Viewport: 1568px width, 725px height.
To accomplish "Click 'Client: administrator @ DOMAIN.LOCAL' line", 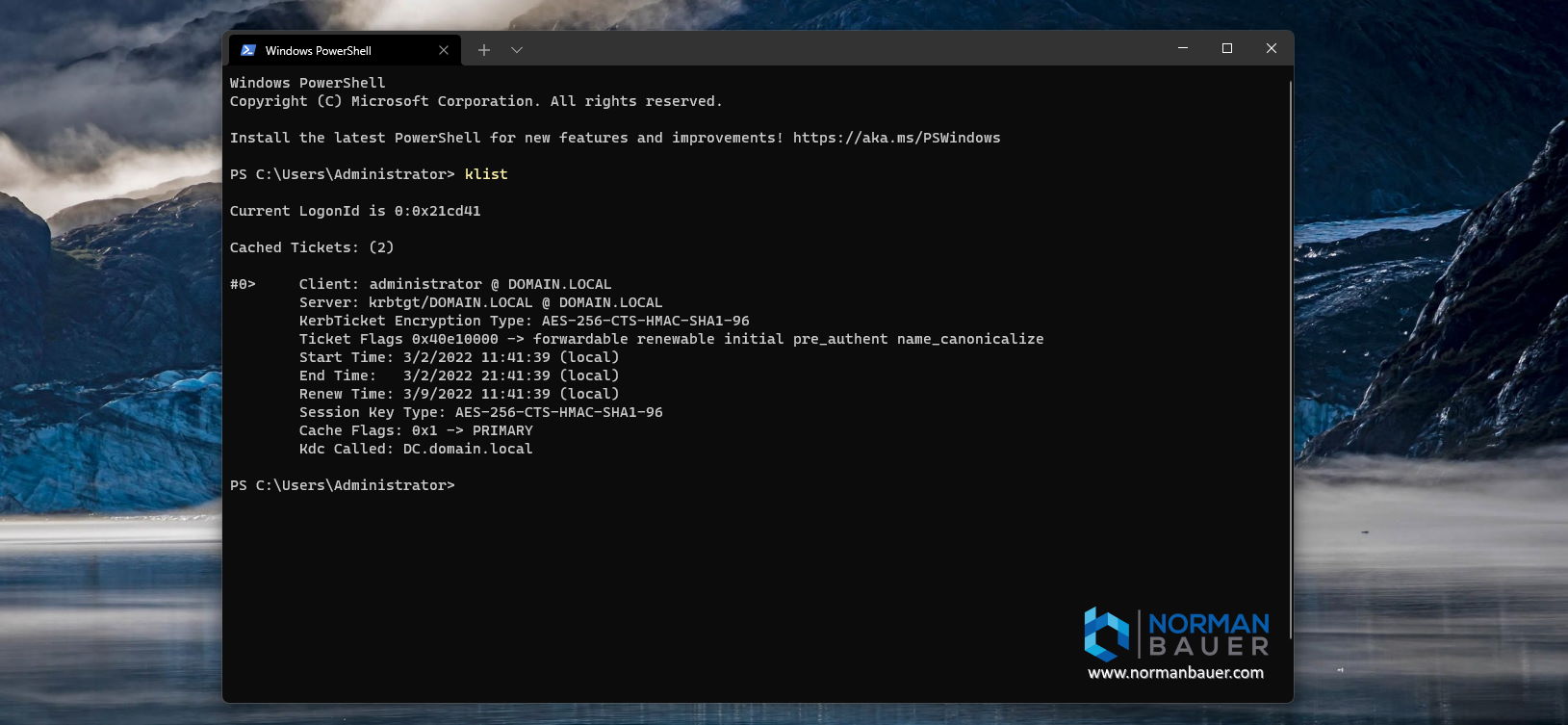I will click(455, 284).
